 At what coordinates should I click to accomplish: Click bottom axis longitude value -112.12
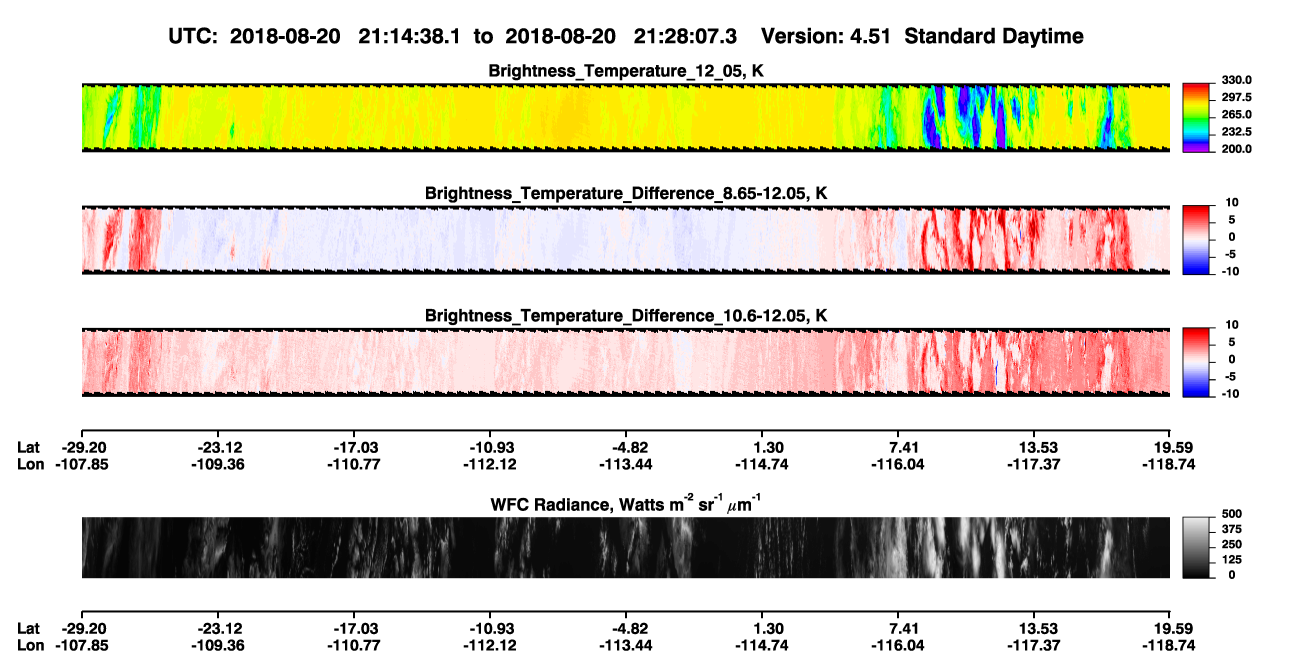(x=491, y=645)
